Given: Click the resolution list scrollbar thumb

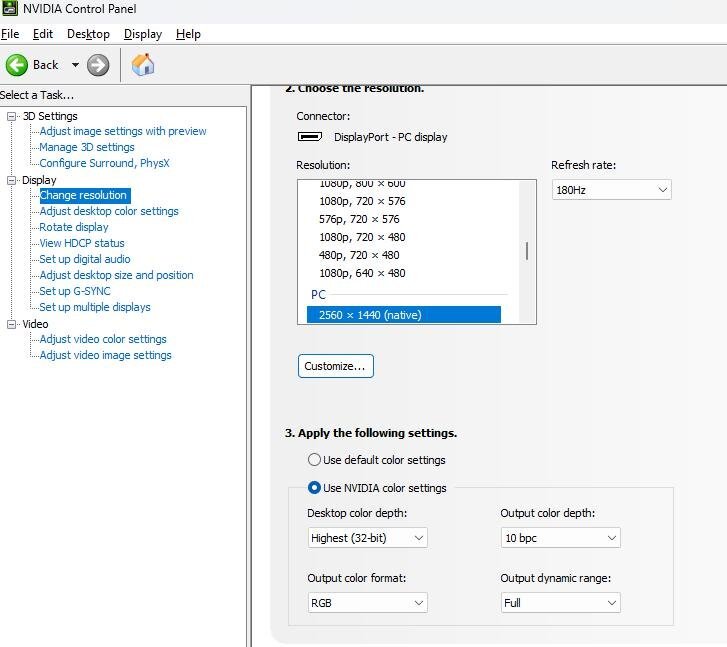Looking at the screenshot, I should (x=527, y=251).
